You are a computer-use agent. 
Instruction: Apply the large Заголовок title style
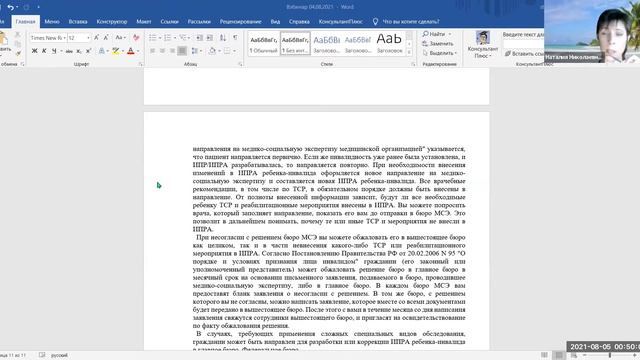click(x=389, y=44)
